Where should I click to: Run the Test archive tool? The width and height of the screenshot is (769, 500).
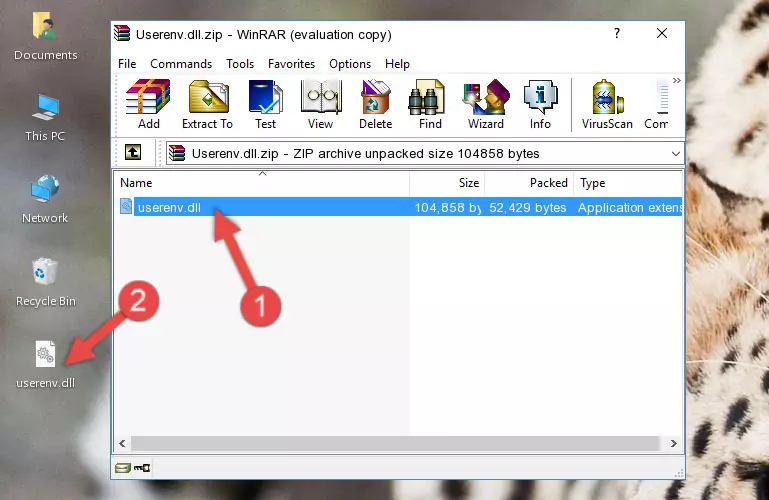[265, 104]
